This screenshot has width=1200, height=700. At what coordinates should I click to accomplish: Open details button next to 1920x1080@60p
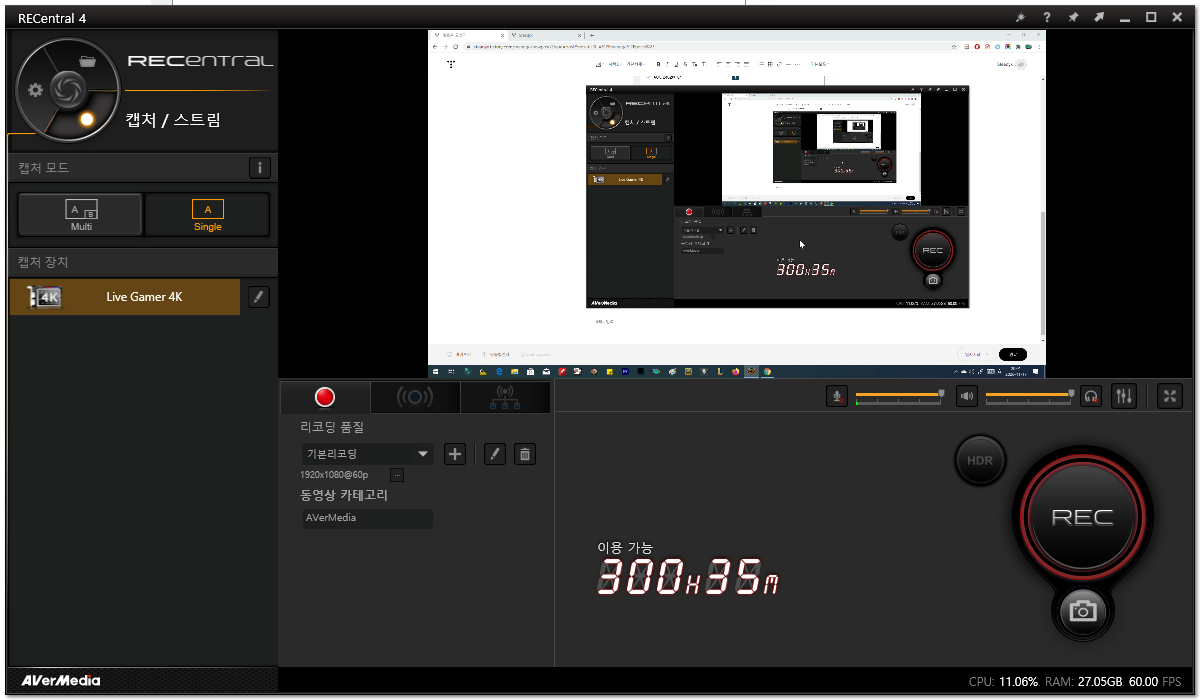coord(396,475)
